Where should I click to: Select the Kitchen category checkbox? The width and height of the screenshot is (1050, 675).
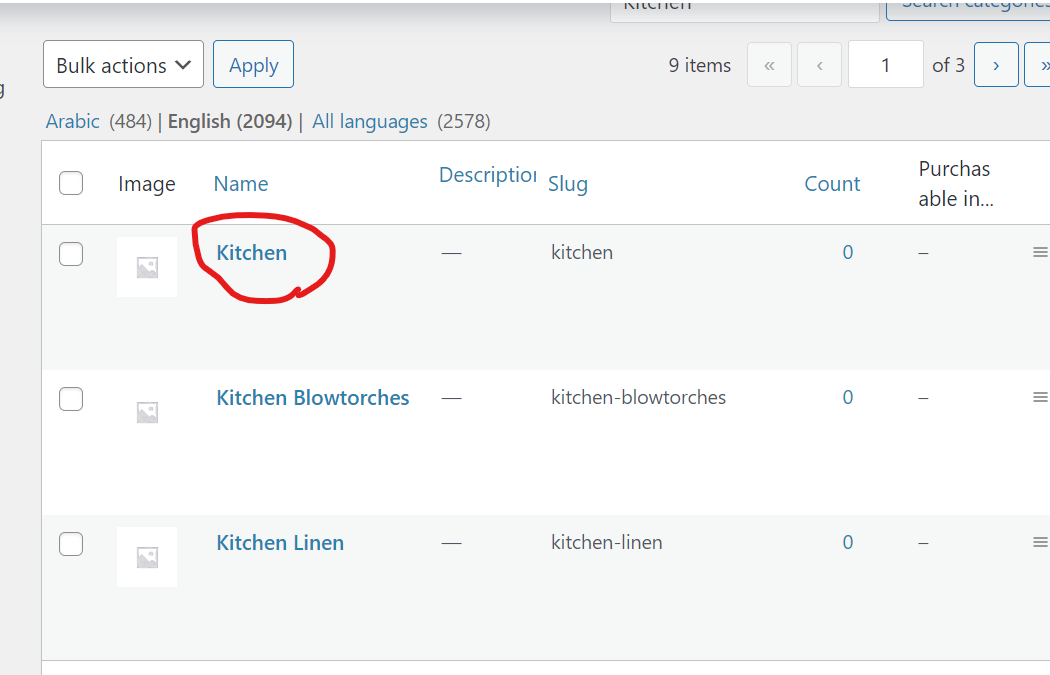pos(71,254)
